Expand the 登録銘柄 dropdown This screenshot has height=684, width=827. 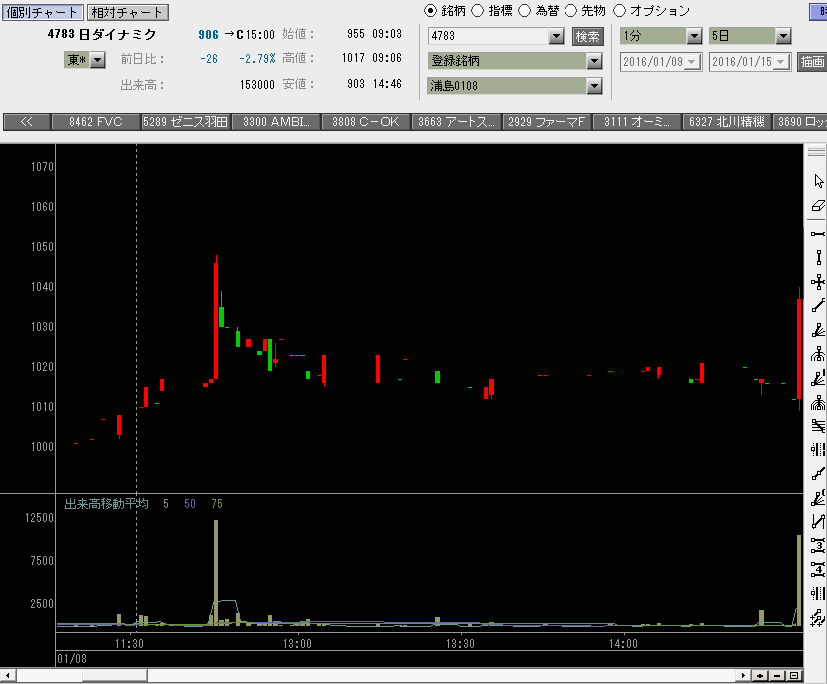click(594, 61)
